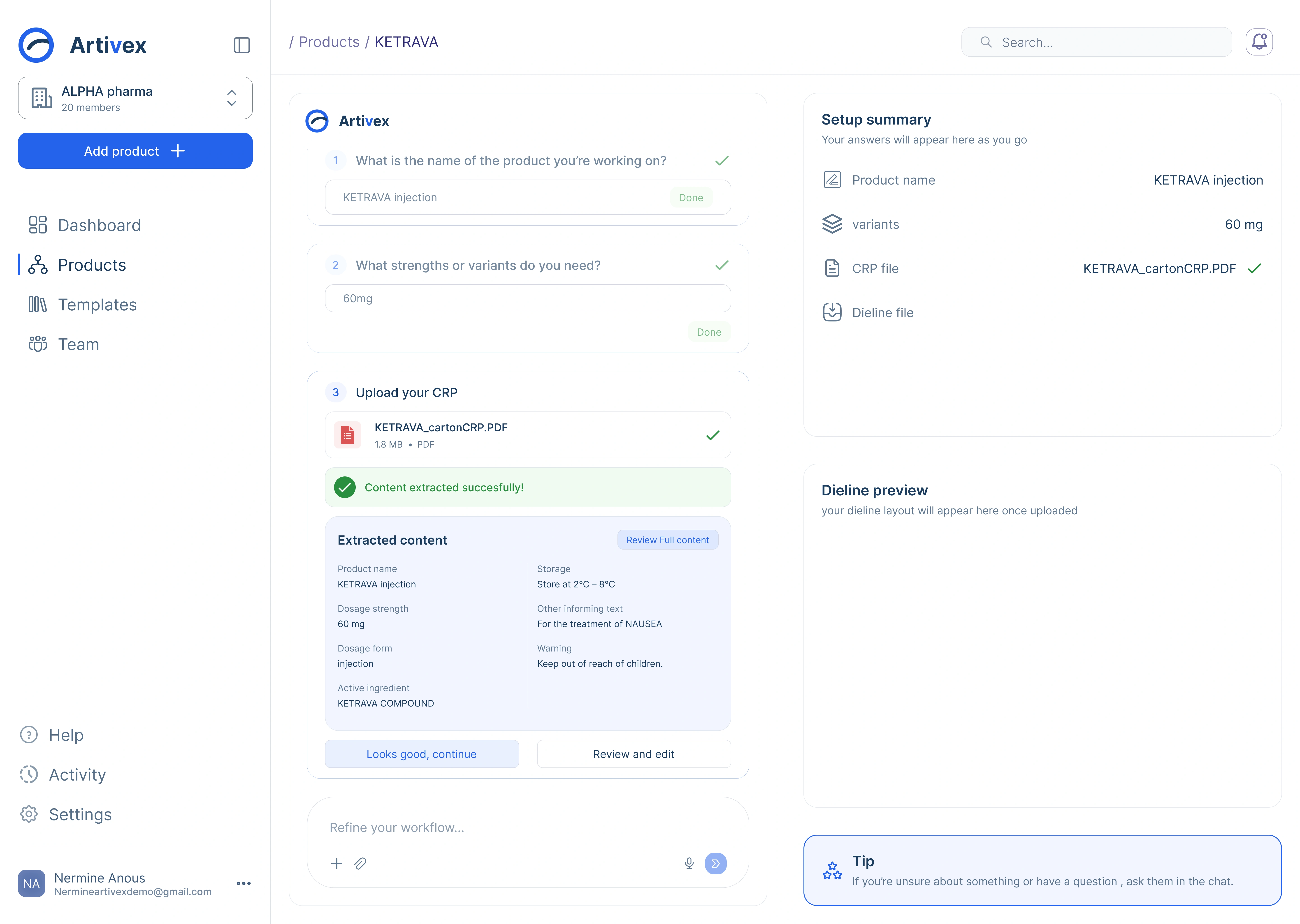Click the red PDF file icon
Viewport: 1300px width, 924px height.
(347, 435)
